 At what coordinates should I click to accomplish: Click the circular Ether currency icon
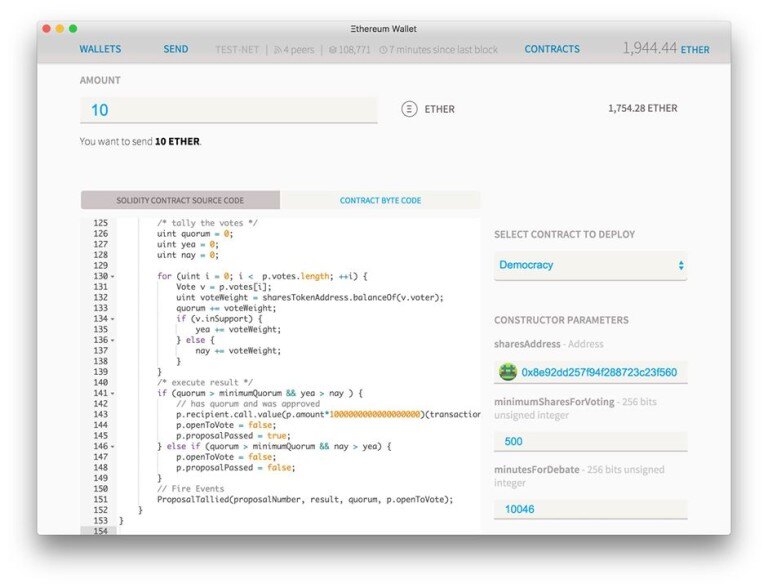click(408, 110)
